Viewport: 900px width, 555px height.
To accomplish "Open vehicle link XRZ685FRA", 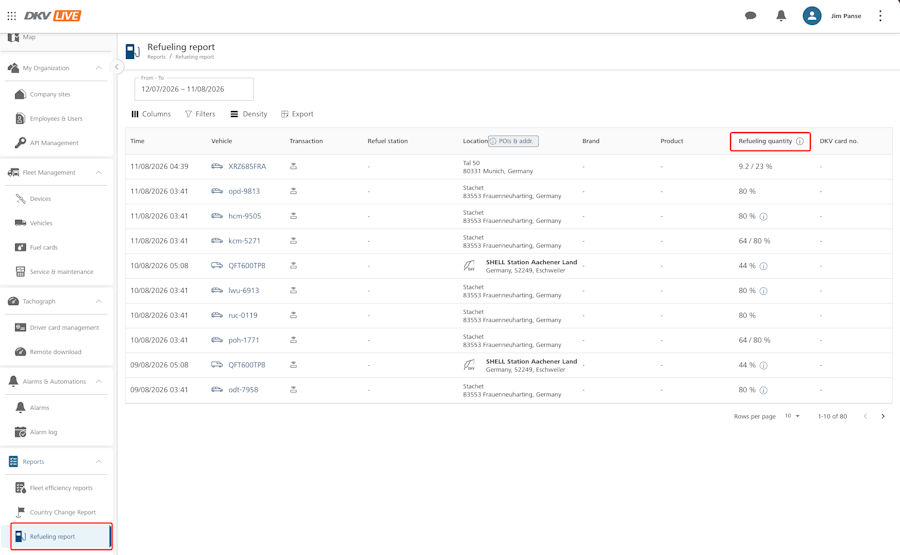I will (247, 166).
